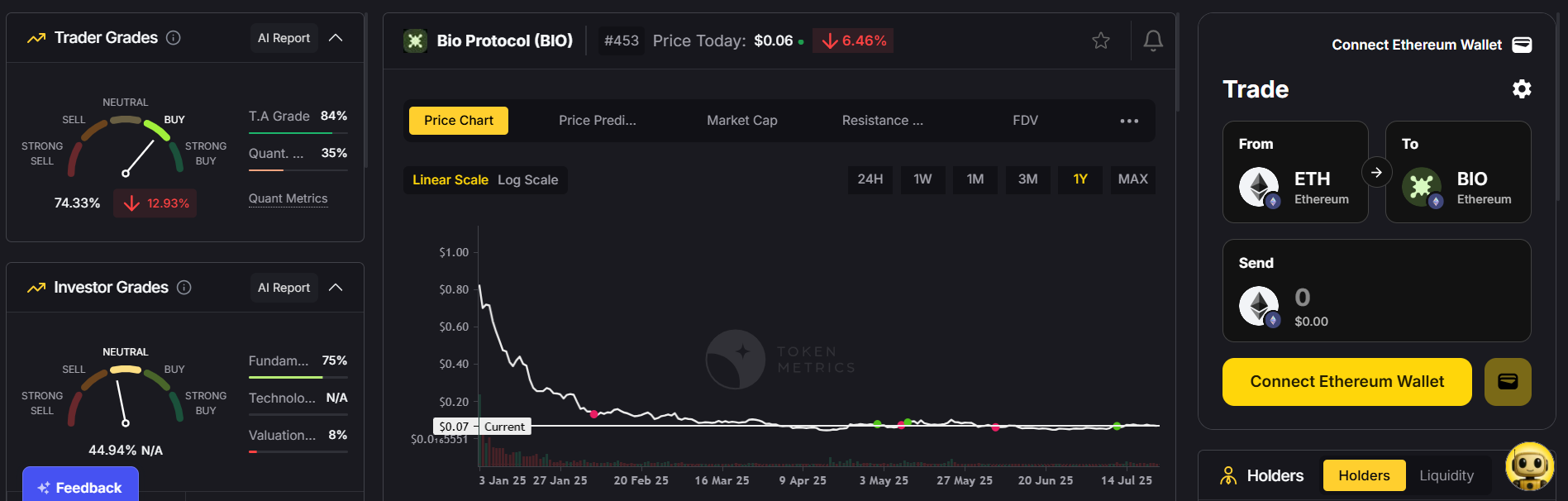Open the From ETH token selector
Screen dimensions: 1568x501
(1295, 172)
